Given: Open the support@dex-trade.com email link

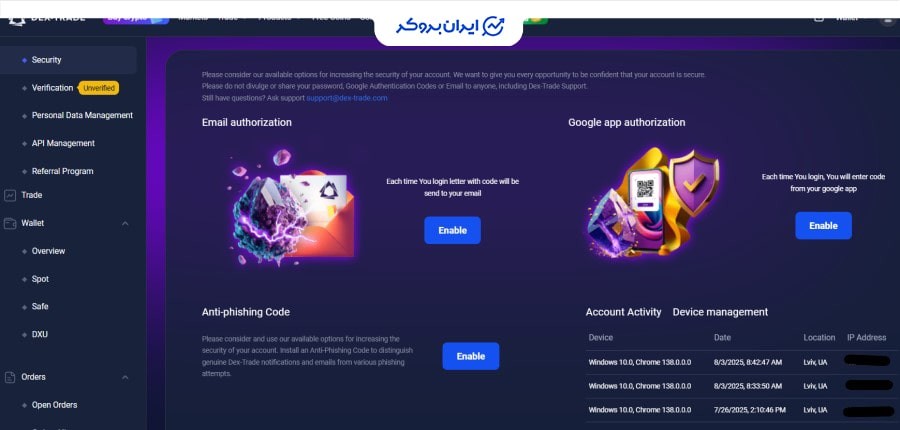Looking at the screenshot, I should point(347,98).
